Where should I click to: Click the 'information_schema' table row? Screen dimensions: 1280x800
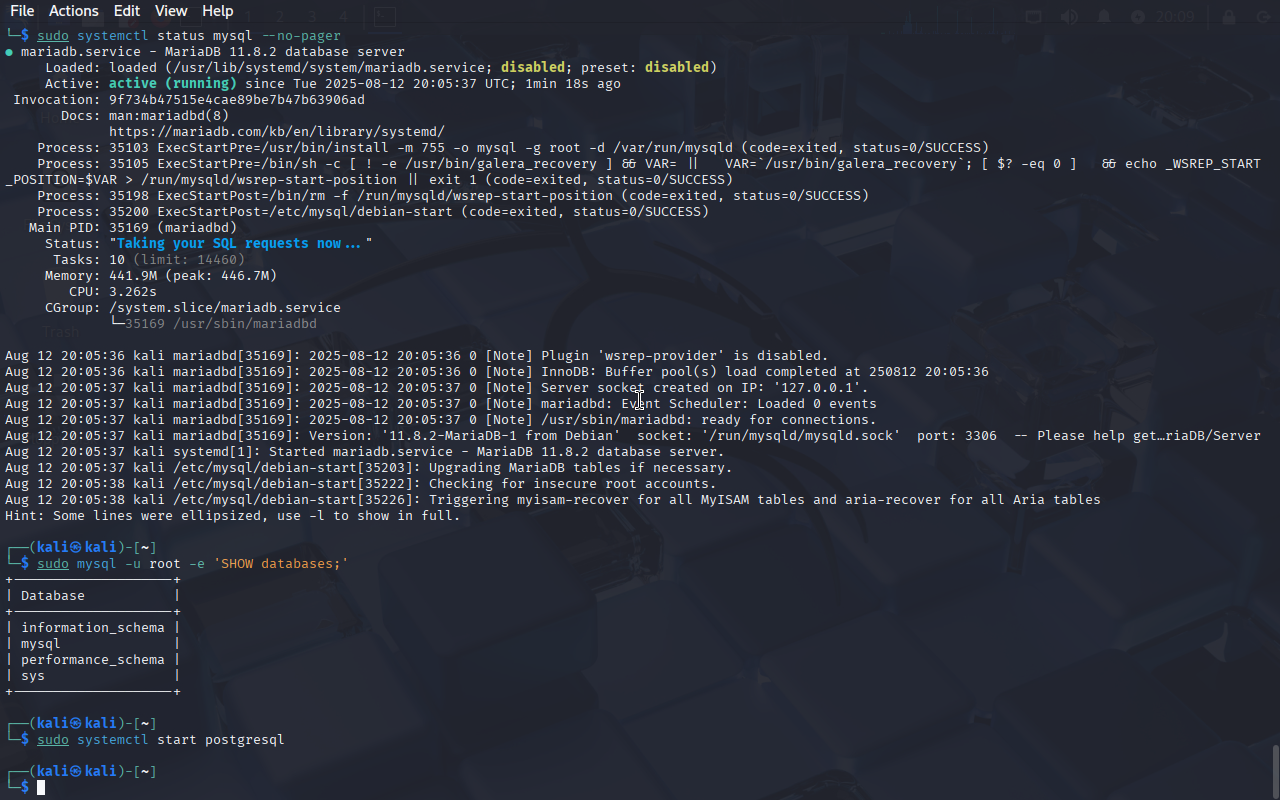(93, 628)
